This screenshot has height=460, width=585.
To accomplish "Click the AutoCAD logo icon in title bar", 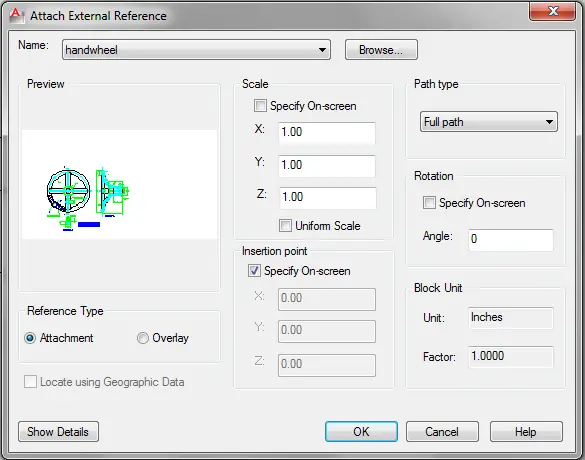I will 16,15.
